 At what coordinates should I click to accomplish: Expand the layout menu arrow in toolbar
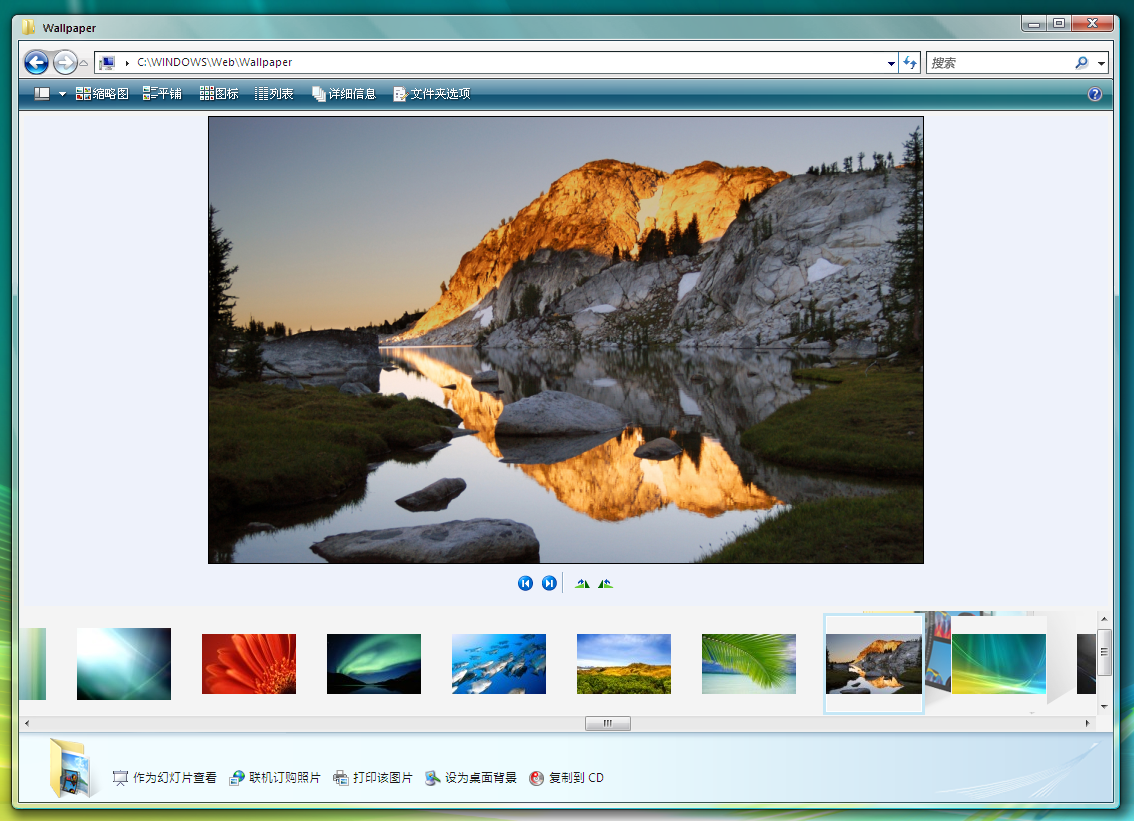pyautogui.click(x=62, y=94)
